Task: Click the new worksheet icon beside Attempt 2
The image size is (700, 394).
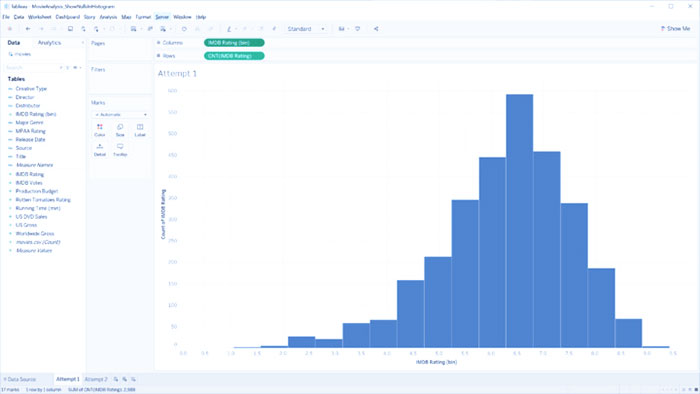Action: point(116,379)
